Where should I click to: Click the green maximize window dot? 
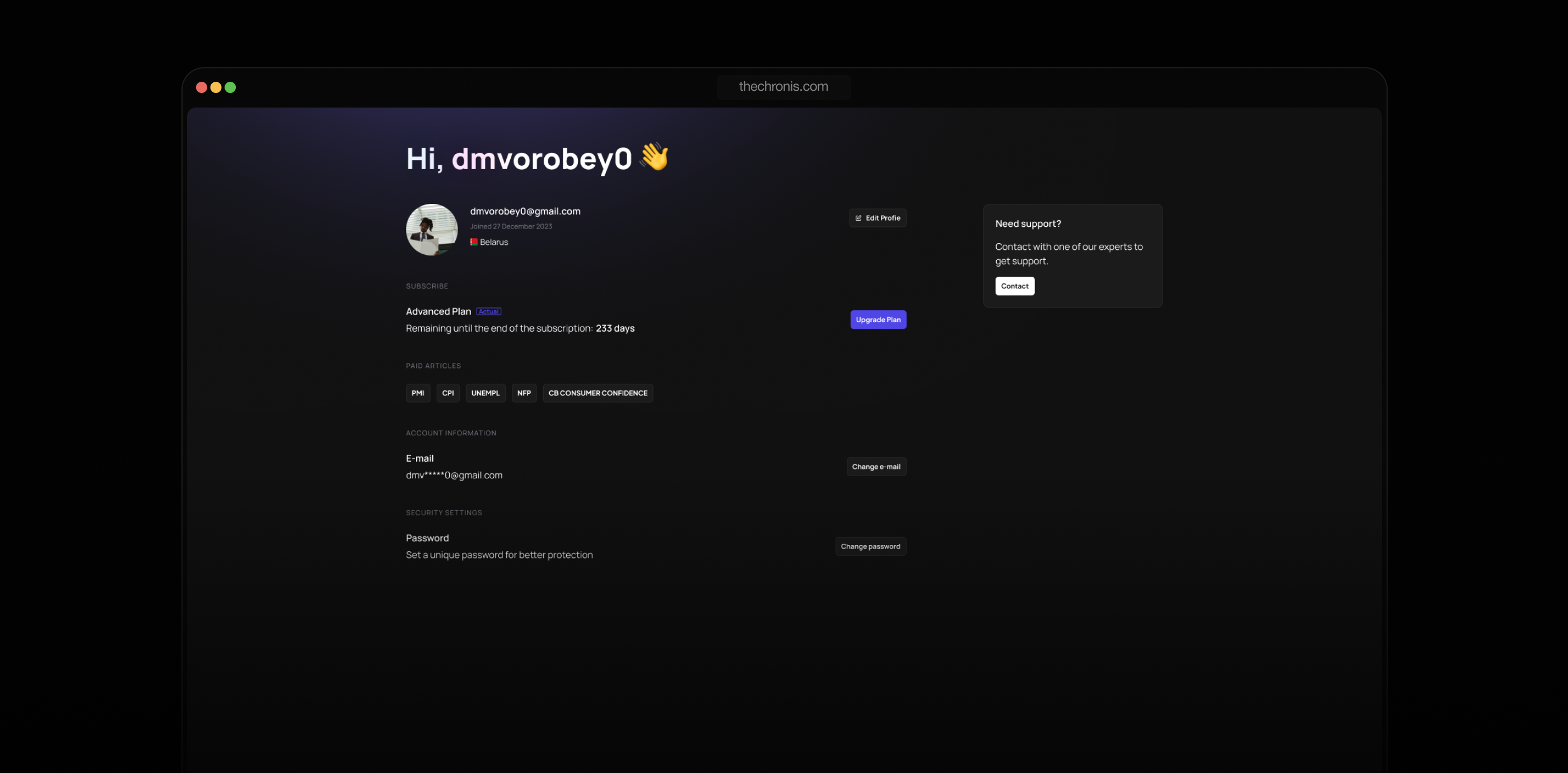click(230, 87)
